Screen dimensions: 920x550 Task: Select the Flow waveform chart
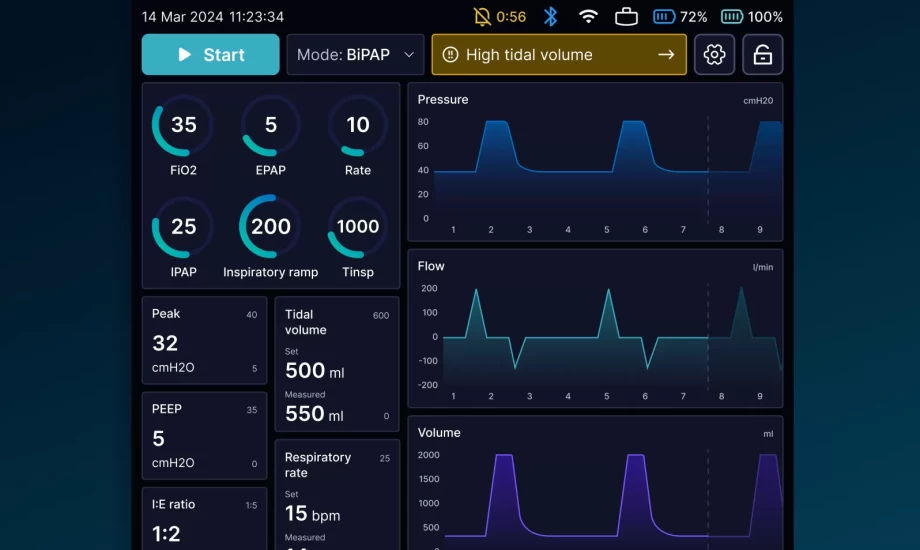coord(595,329)
